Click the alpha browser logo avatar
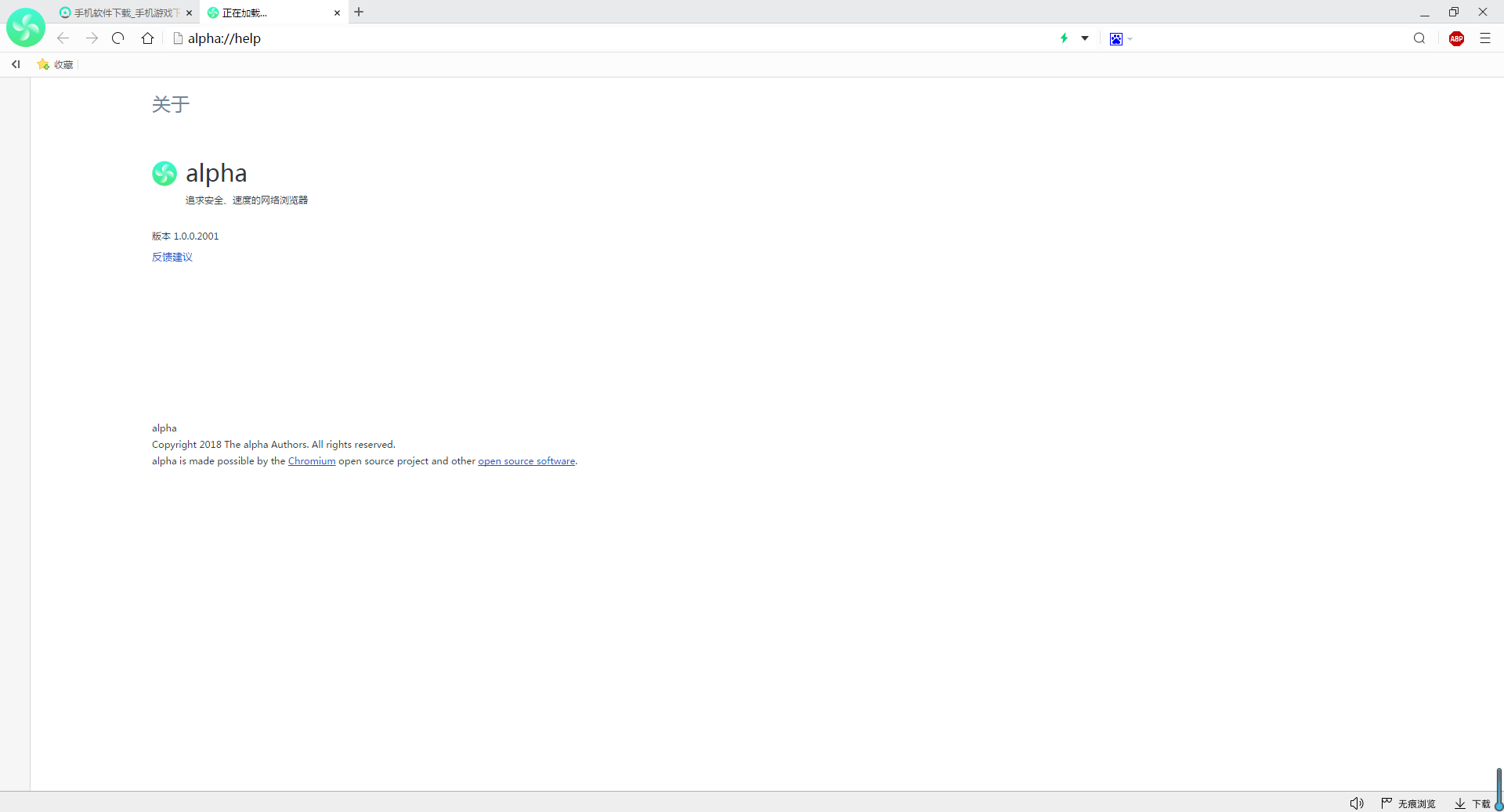1504x812 pixels. point(26,27)
